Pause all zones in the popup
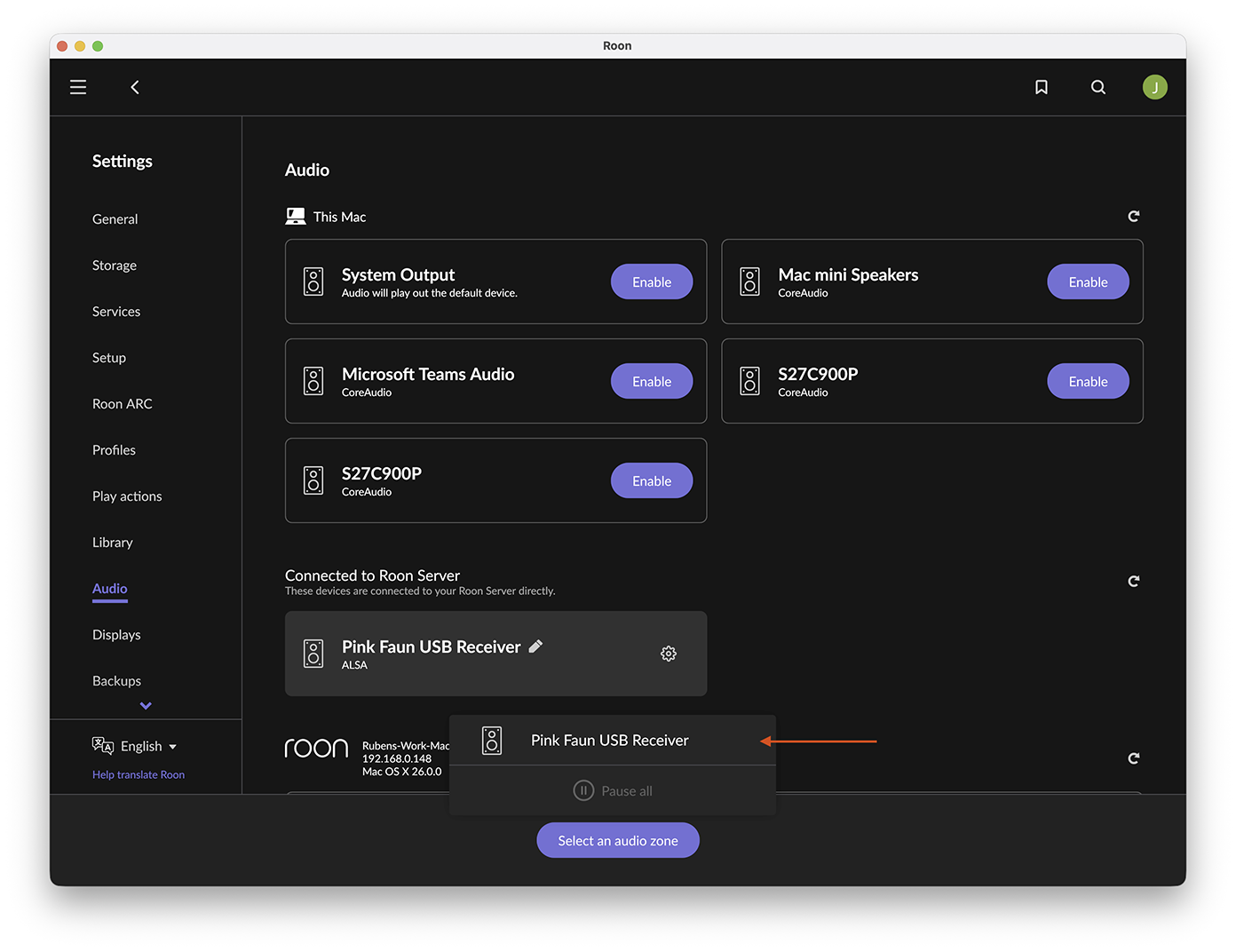The height and width of the screenshot is (952, 1236). point(613,790)
